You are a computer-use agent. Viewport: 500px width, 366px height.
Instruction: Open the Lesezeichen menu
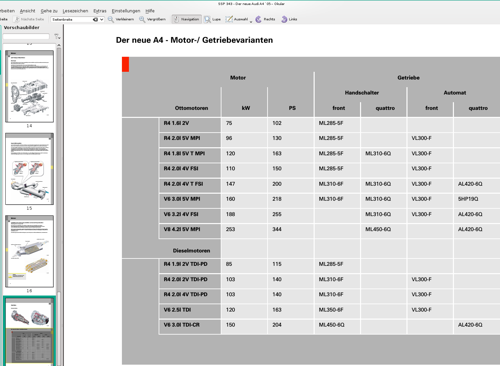pos(75,11)
